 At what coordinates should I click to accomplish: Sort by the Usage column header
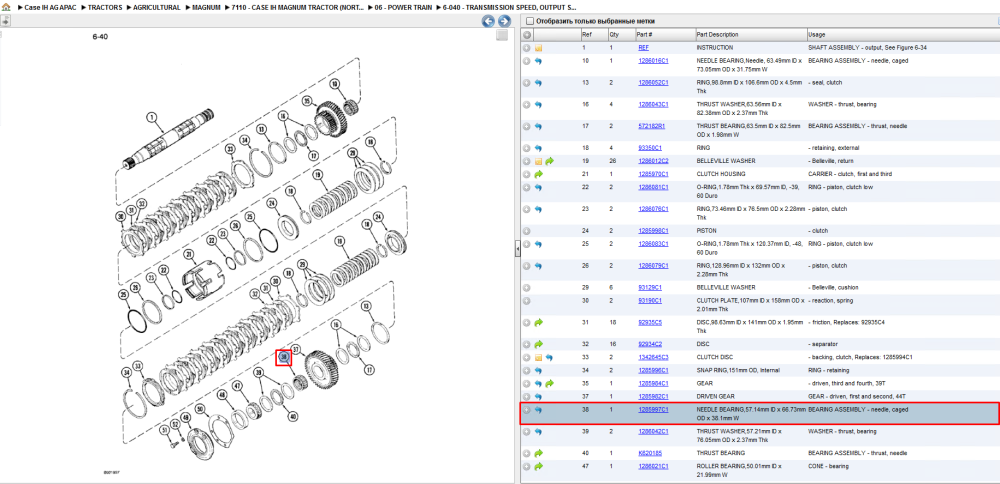coord(816,34)
